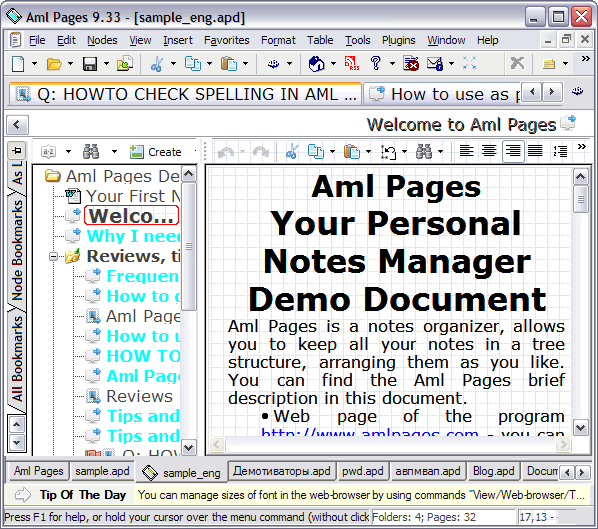Image resolution: width=598 pixels, height=529 pixels.
Task: Click the New document icon
Action: pyautogui.click(x=18, y=64)
